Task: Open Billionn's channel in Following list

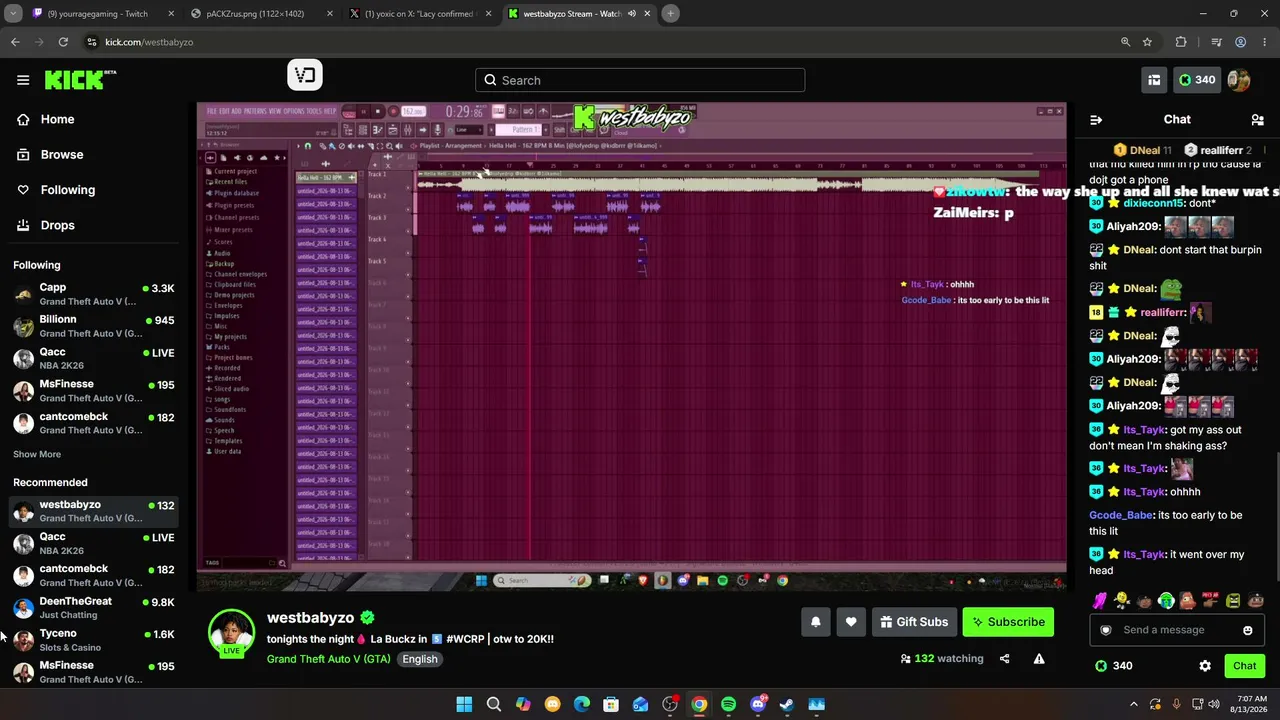Action: pyautogui.click(x=94, y=326)
